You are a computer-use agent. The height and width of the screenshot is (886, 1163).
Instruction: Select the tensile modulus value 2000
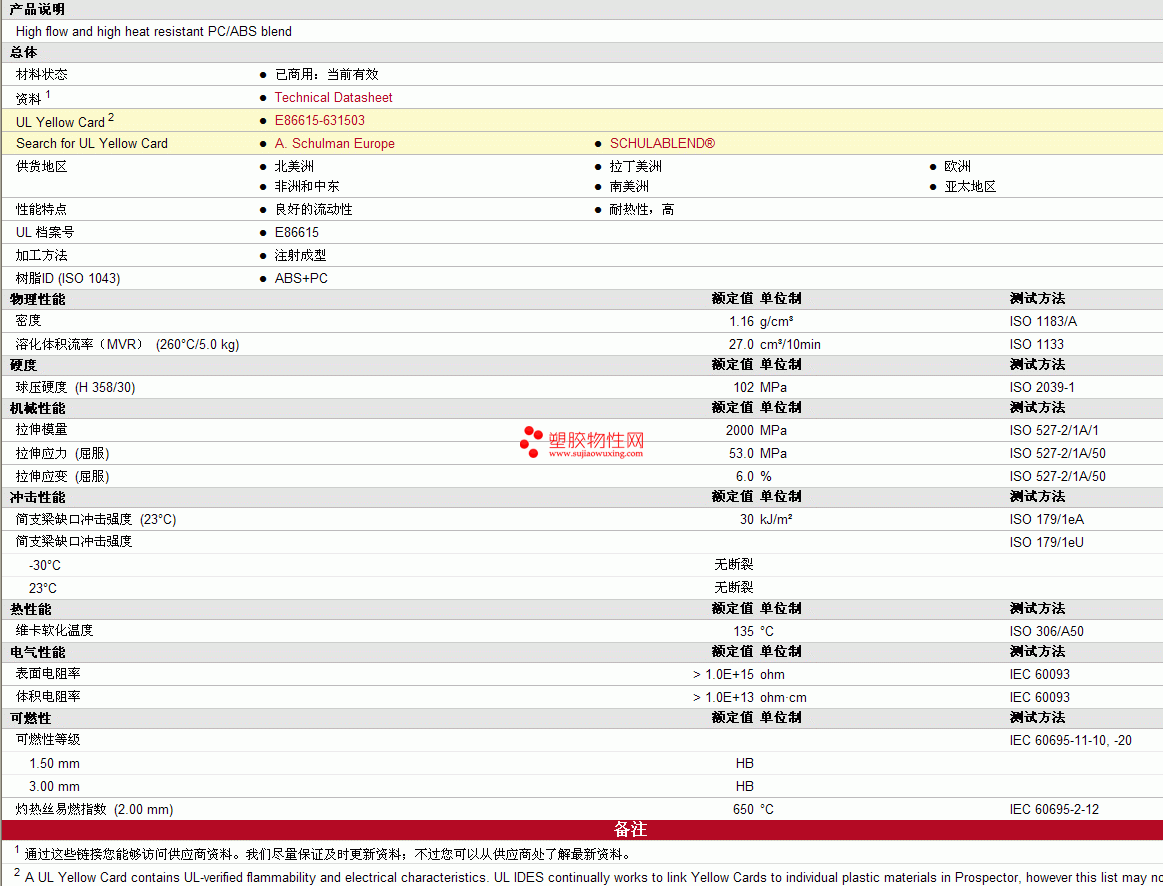pyautogui.click(x=739, y=430)
